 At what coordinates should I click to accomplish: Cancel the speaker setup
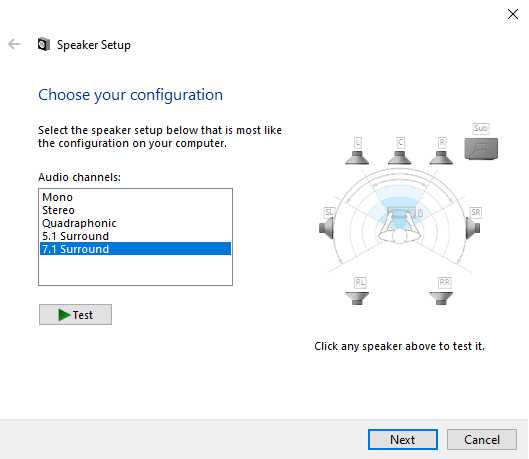482,439
